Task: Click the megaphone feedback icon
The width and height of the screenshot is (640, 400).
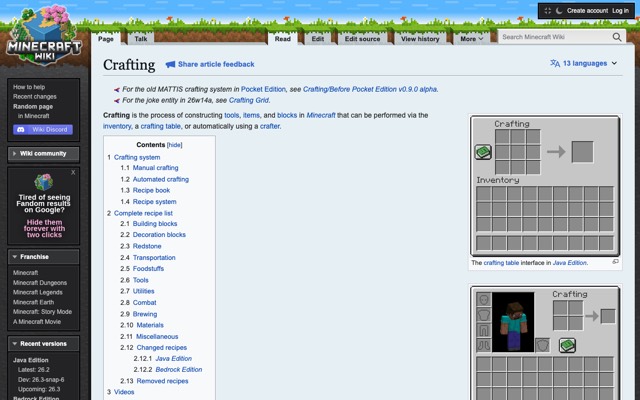Action: (170, 64)
